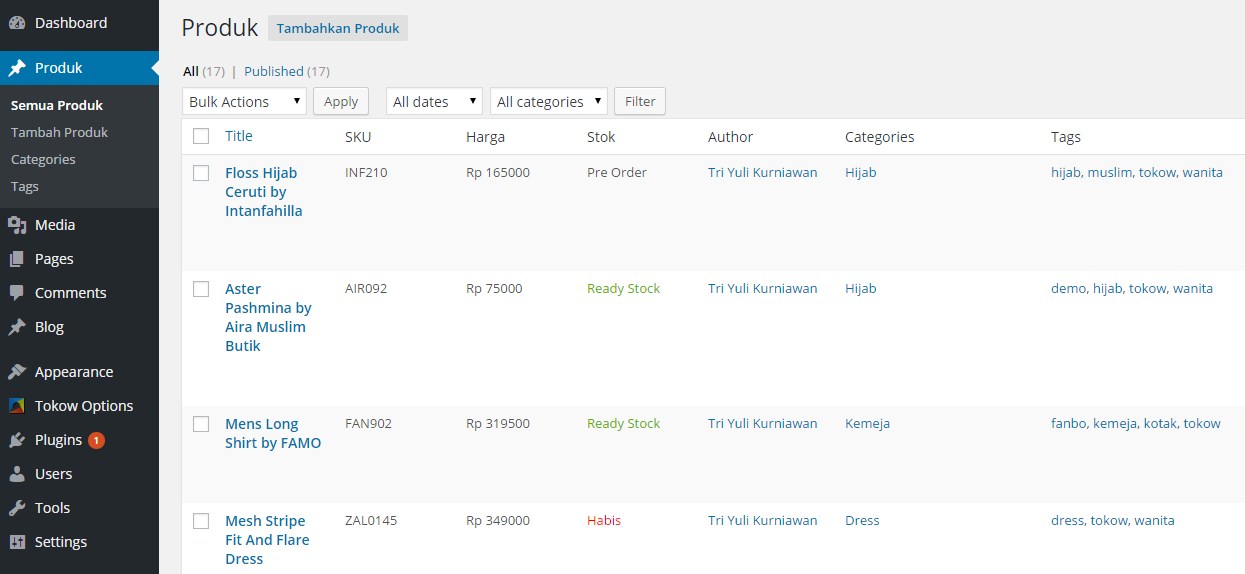Check the Floss Hijab Ceruti product checkbox

(x=201, y=173)
